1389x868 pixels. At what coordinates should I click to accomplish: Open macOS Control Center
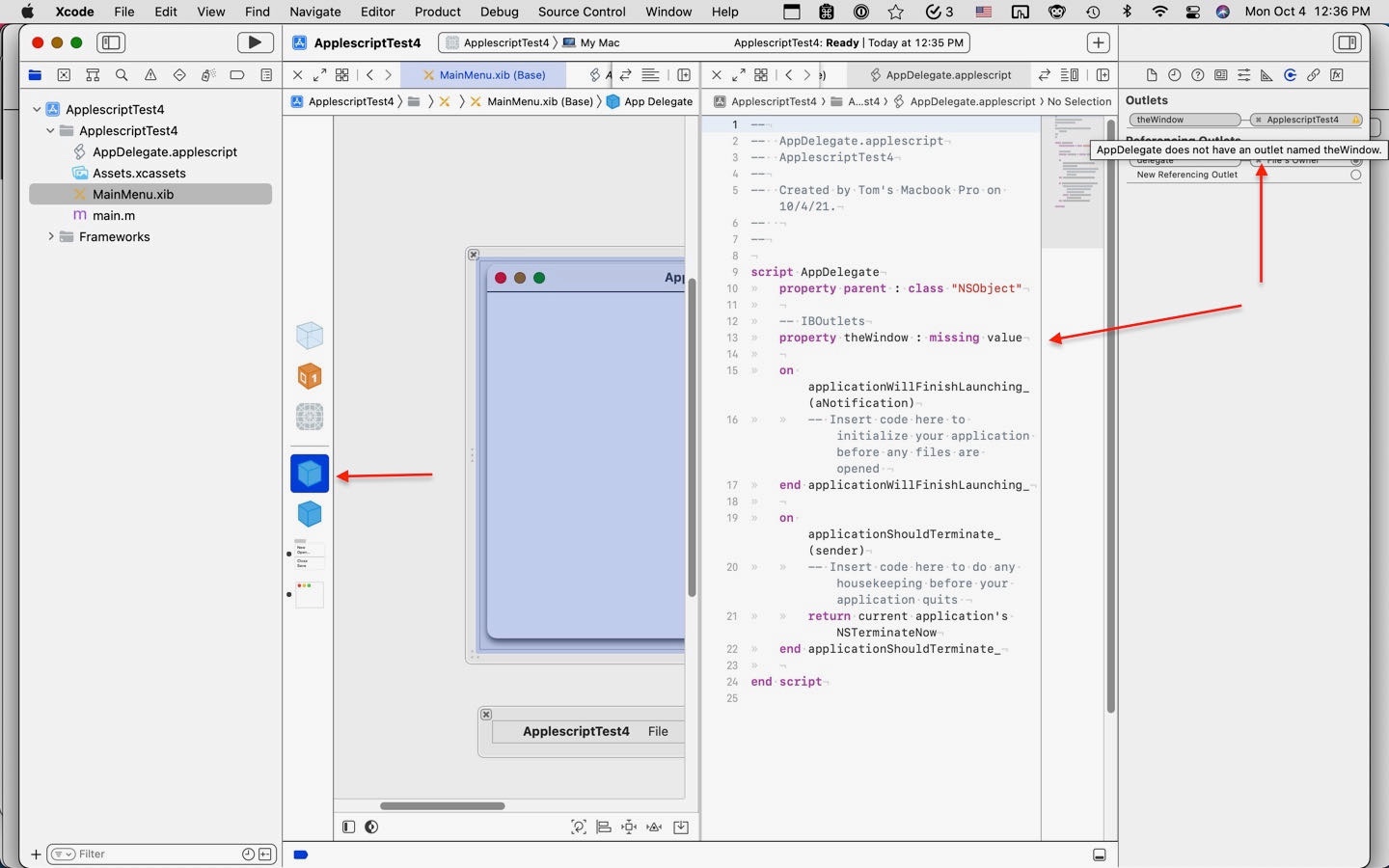(1193, 12)
